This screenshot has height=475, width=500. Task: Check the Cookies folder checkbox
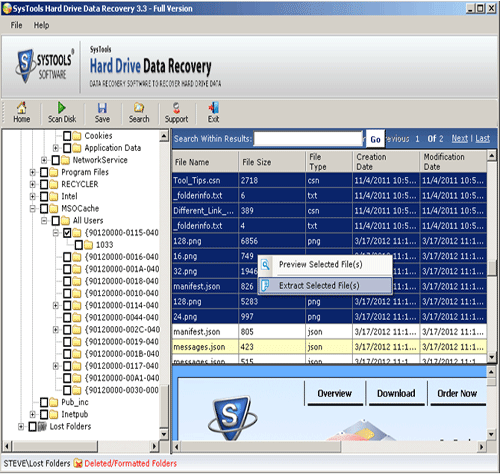pyautogui.click(x=67, y=136)
